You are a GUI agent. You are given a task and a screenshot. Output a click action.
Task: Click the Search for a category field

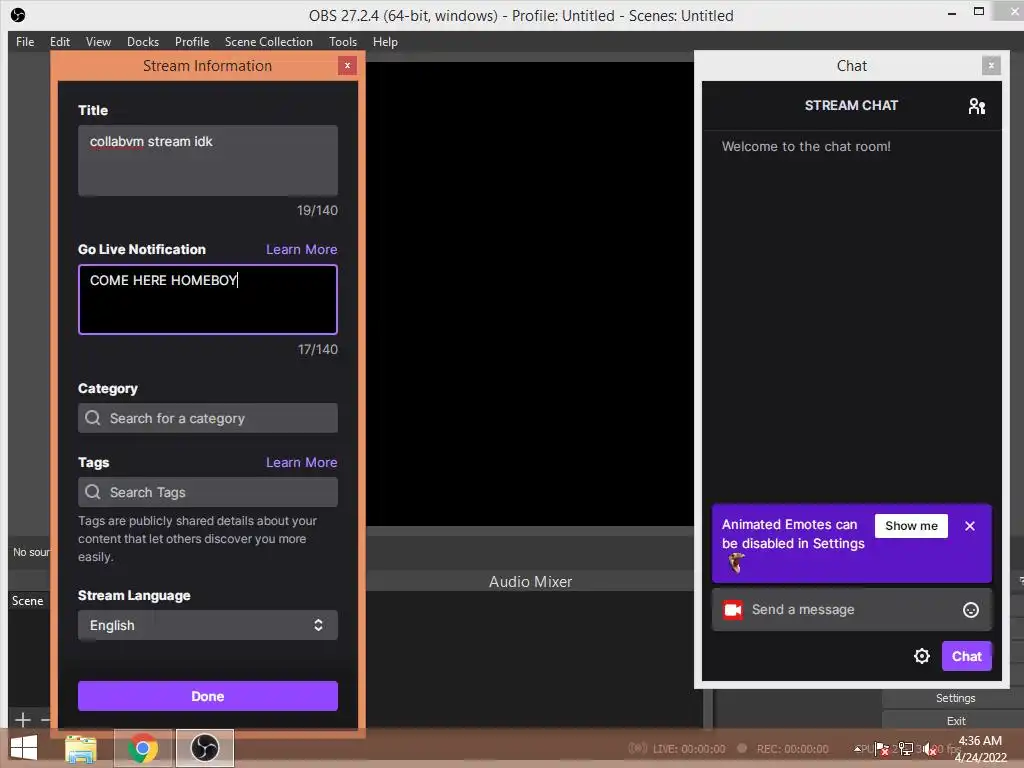pos(208,418)
